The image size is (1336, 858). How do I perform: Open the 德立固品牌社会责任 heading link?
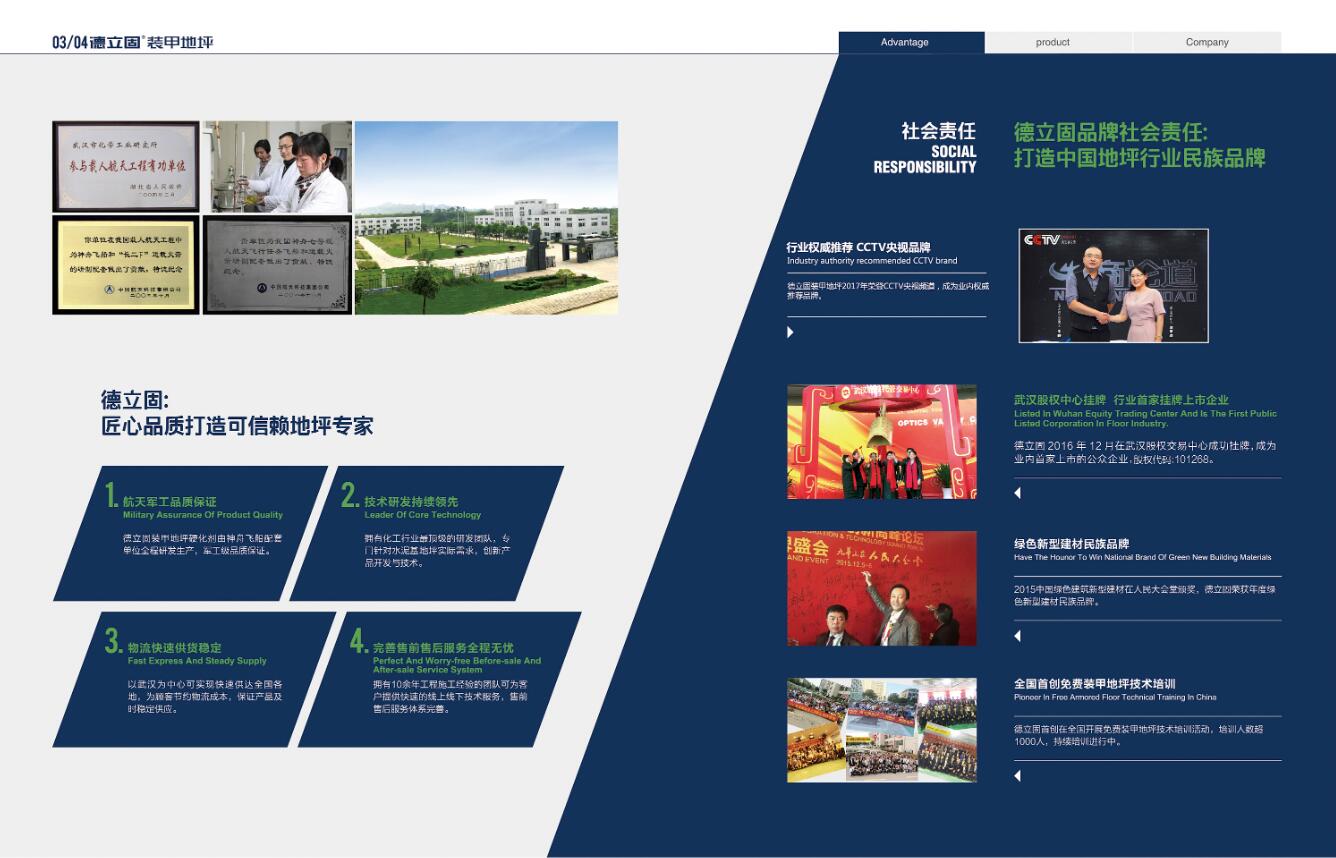[x=1140, y=144]
